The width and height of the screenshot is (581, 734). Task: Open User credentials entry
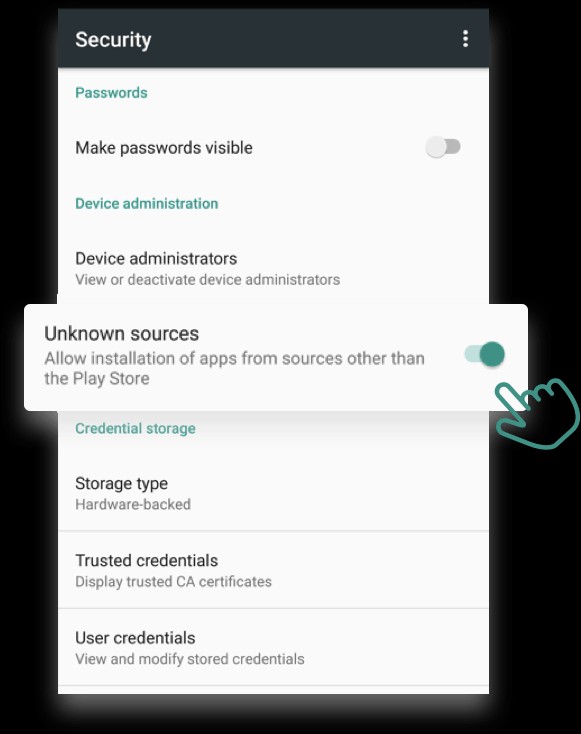tap(273, 647)
